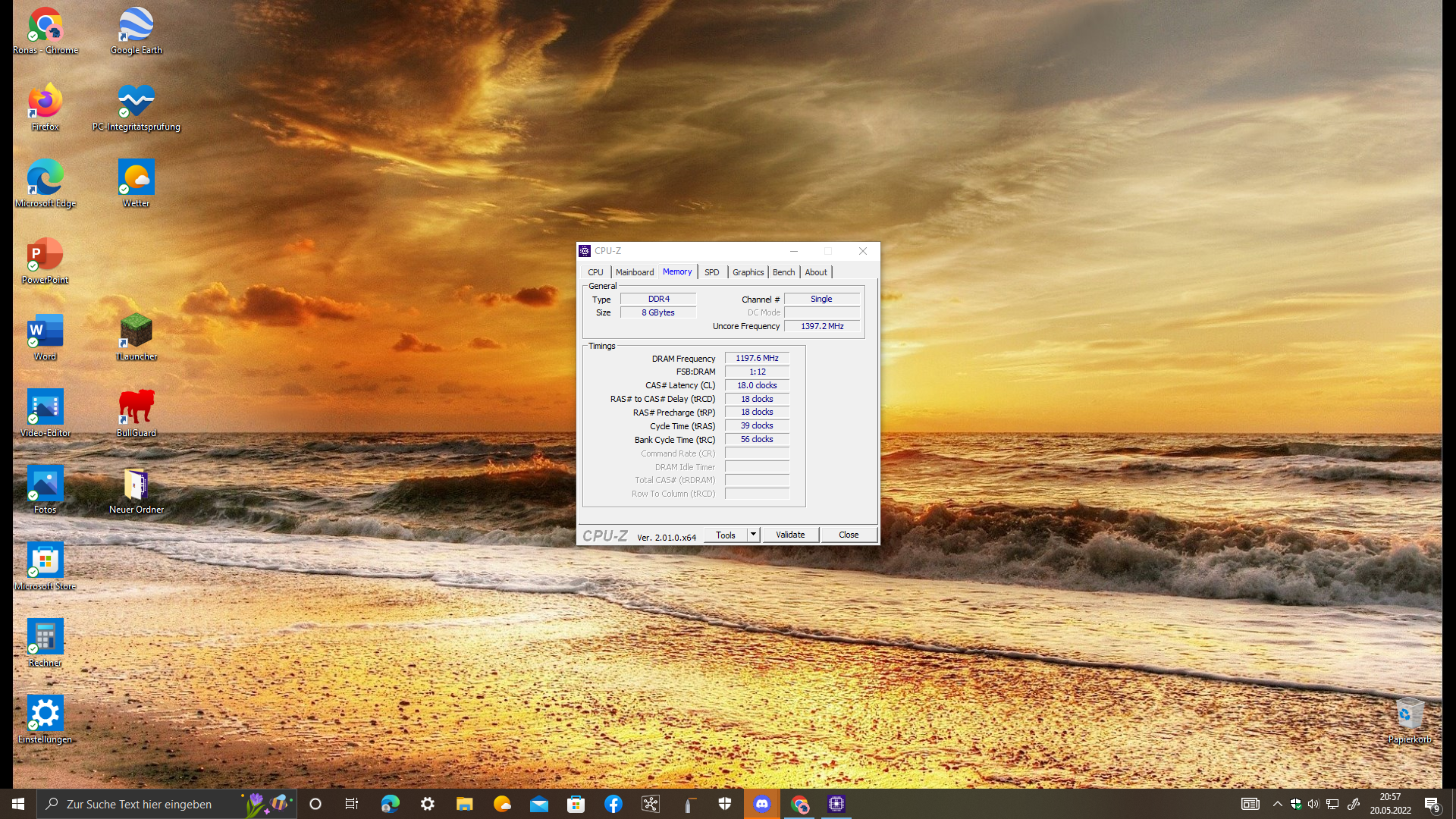Image resolution: width=1456 pixels, height=819 pixels.
Task: Switch to the SPD tab
Action: 711,272
